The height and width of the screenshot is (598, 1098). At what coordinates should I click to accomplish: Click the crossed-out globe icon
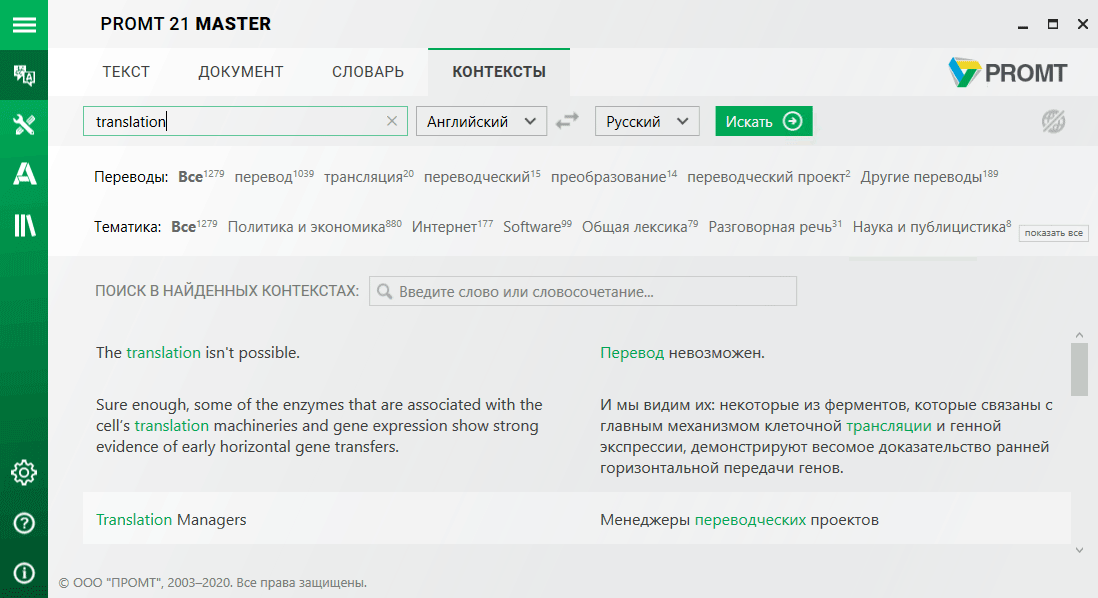[1053, 121]
